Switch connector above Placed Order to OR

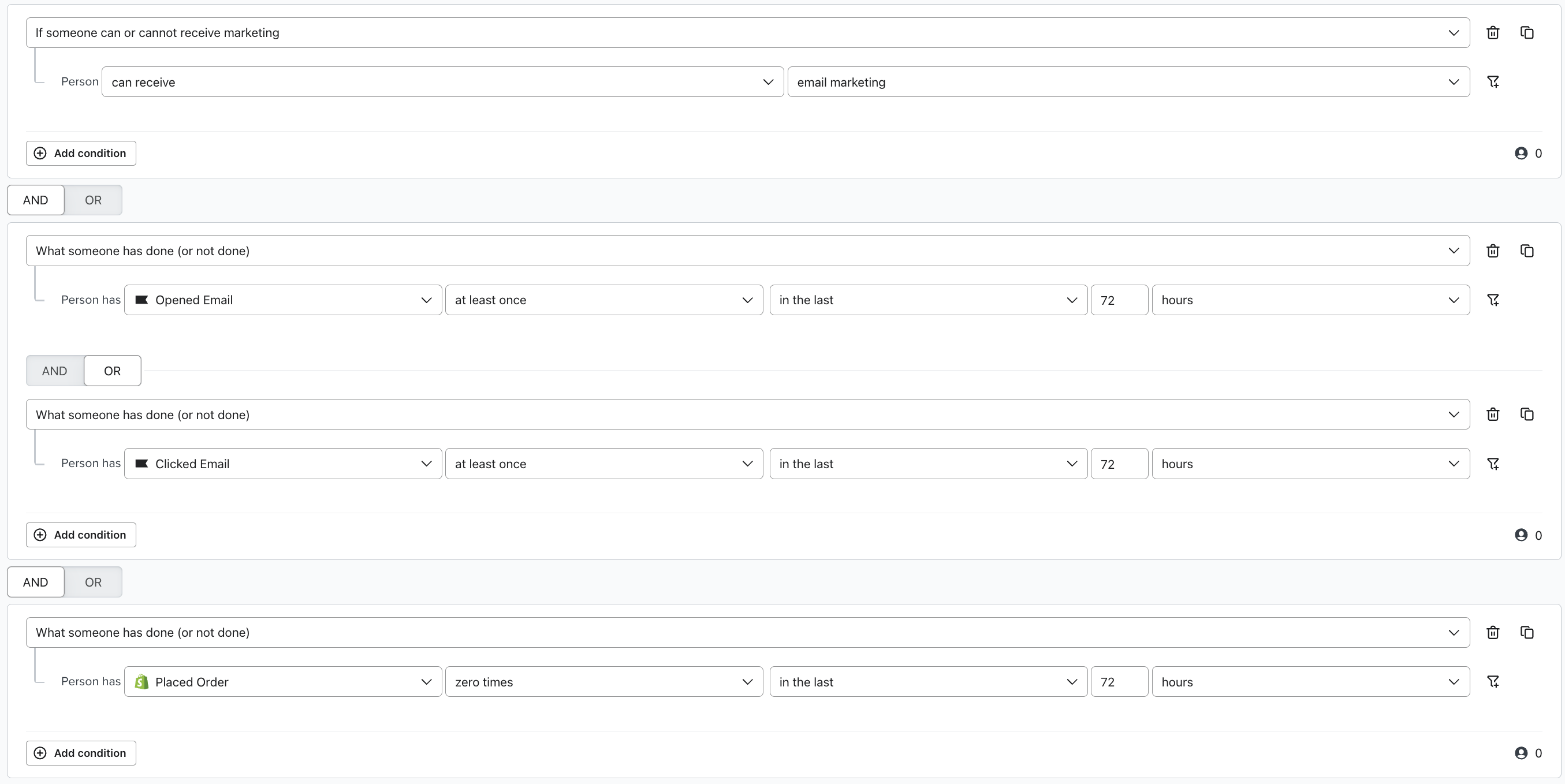[x=93, y=583]
